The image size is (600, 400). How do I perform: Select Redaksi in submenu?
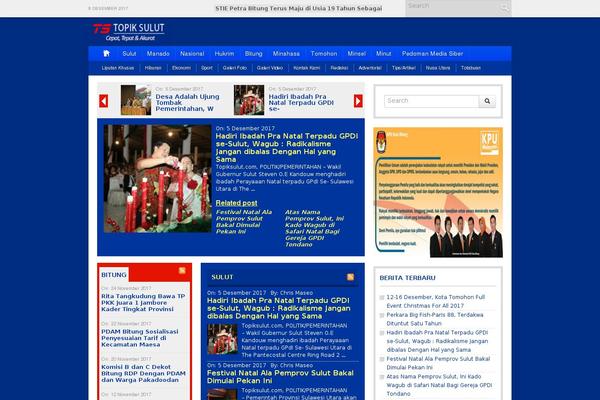click(x=339, y=68)
